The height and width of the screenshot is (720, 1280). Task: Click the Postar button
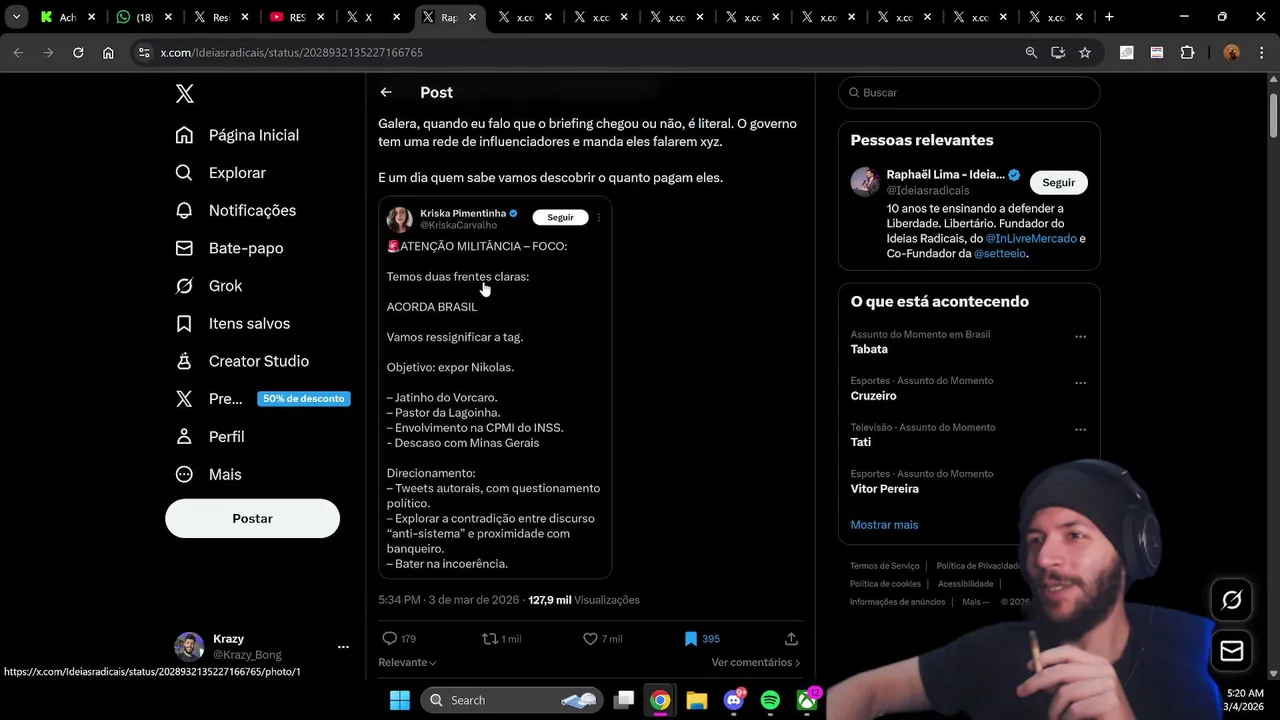click(x=252, y=519)
